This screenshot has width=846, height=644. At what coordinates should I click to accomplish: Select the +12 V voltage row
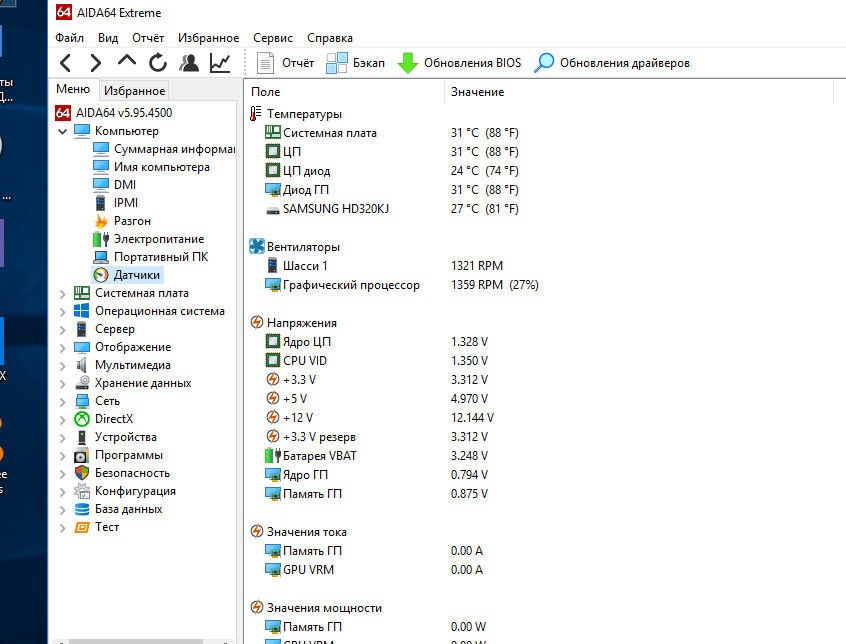coord(379,418)
